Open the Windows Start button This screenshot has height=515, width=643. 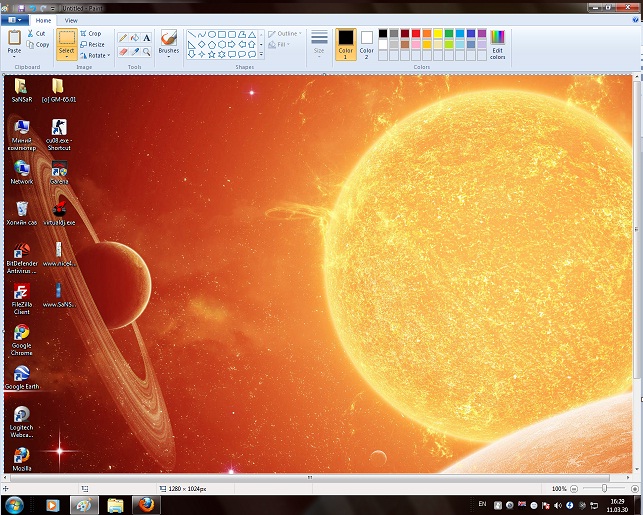(x=14, y=505)
